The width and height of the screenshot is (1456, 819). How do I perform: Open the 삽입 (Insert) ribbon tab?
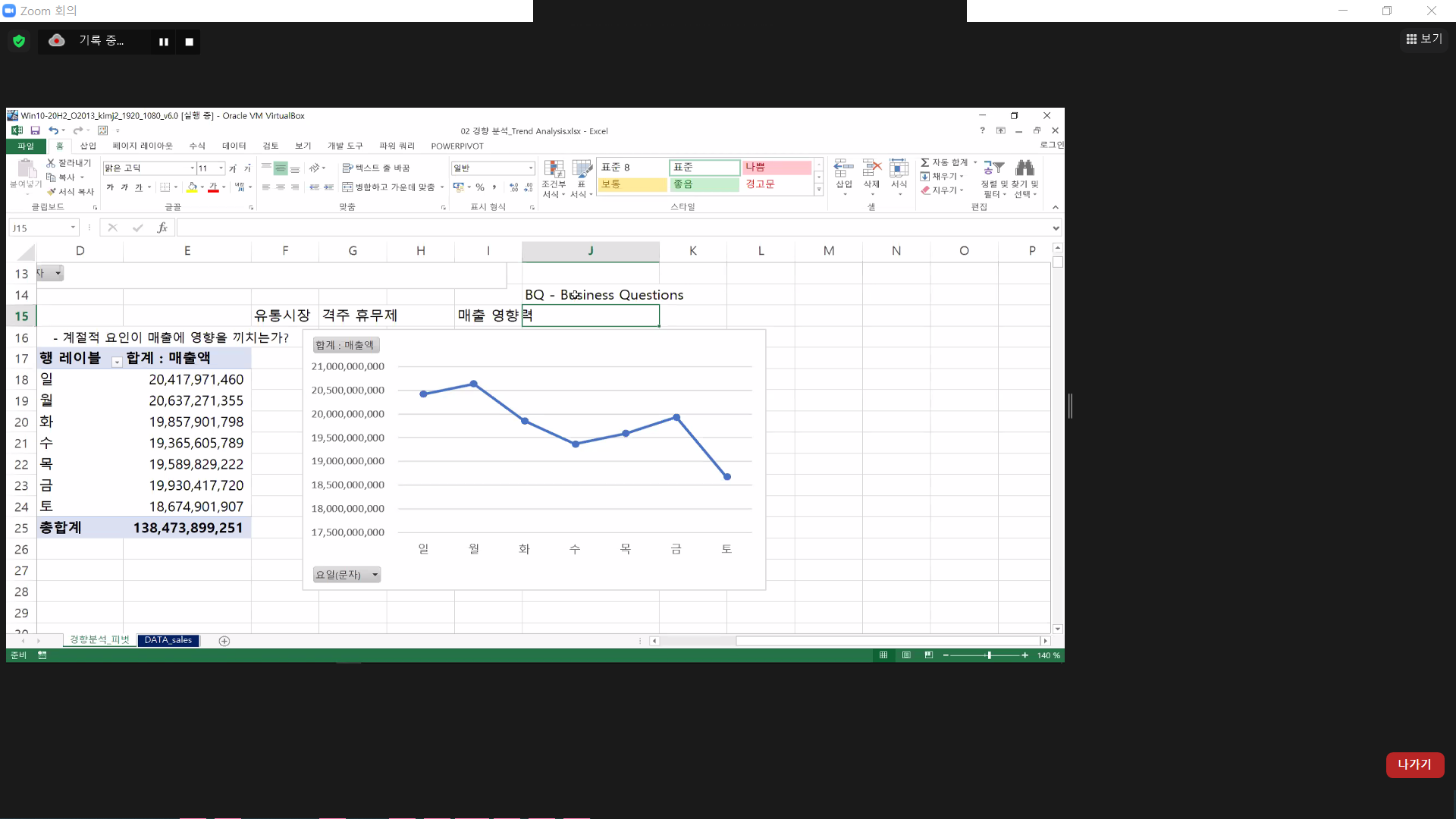88,146
